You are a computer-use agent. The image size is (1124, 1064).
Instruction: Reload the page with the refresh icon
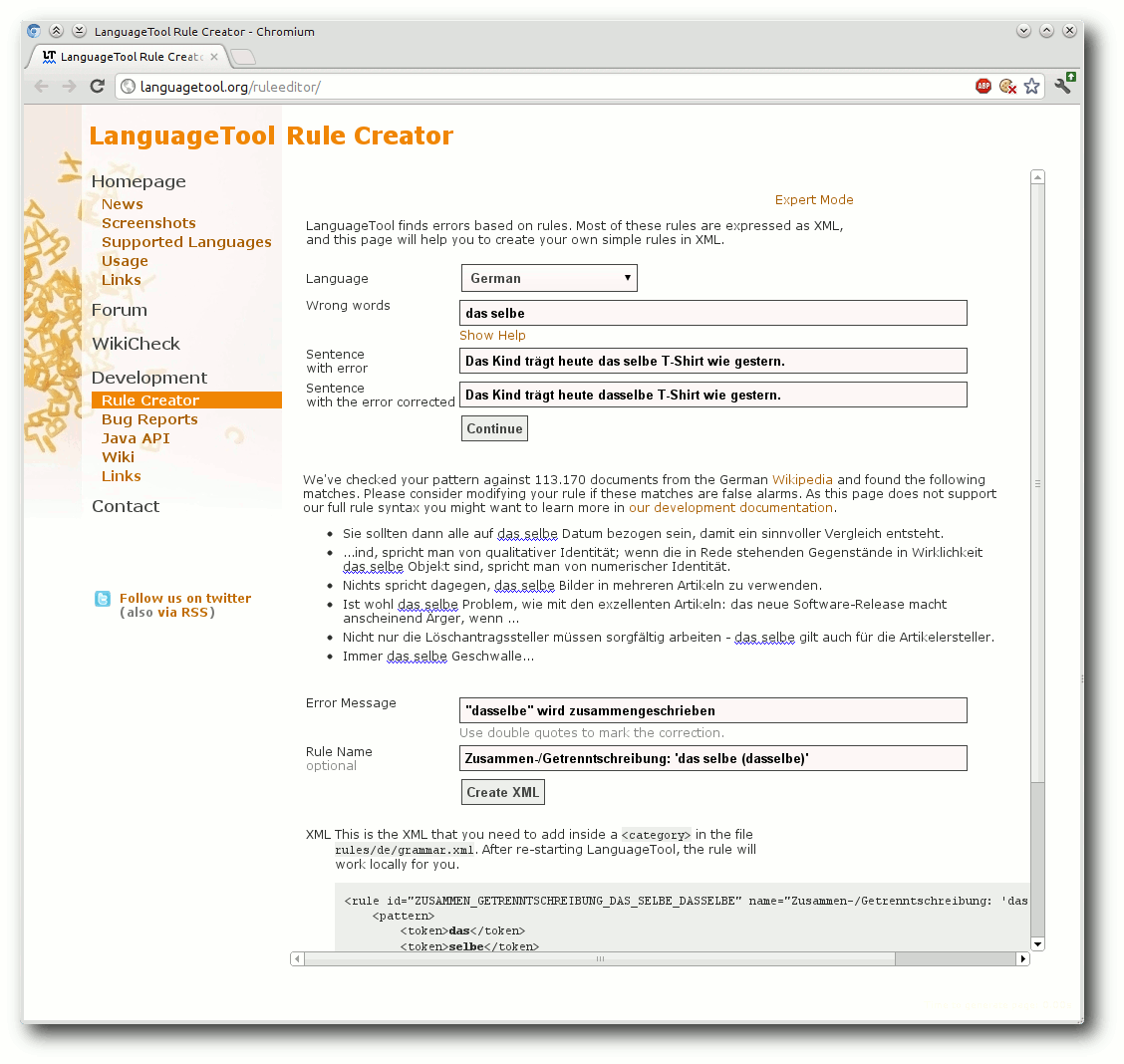[98, 87]
